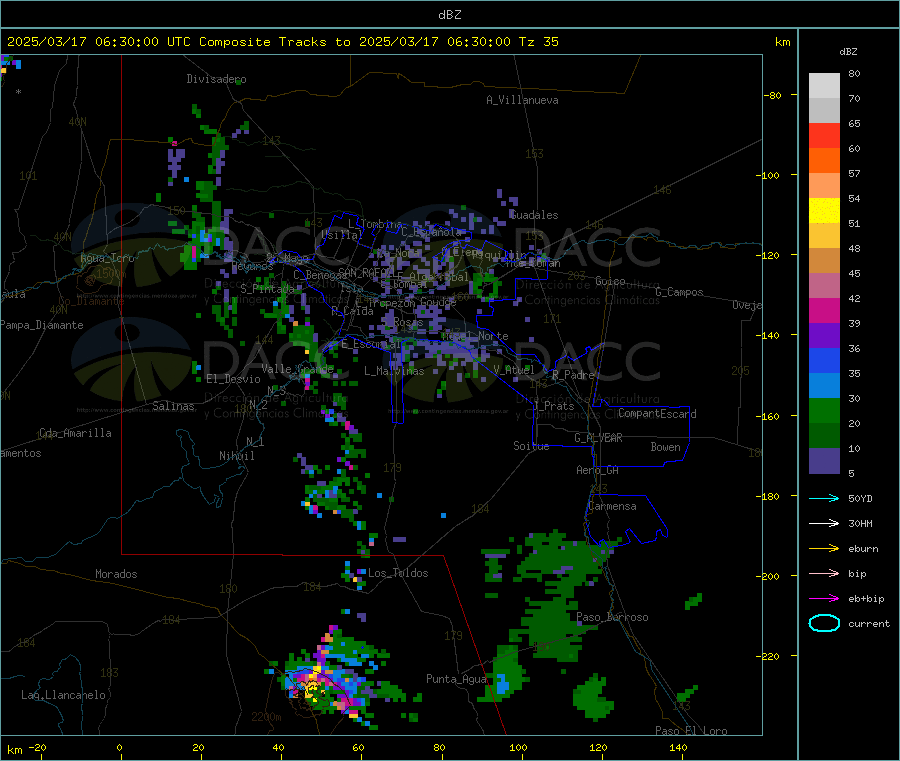This screenshot has height=761, width=900.
Task: Click the '100' tick on horizontal axis
Action: tap(518, 747)
